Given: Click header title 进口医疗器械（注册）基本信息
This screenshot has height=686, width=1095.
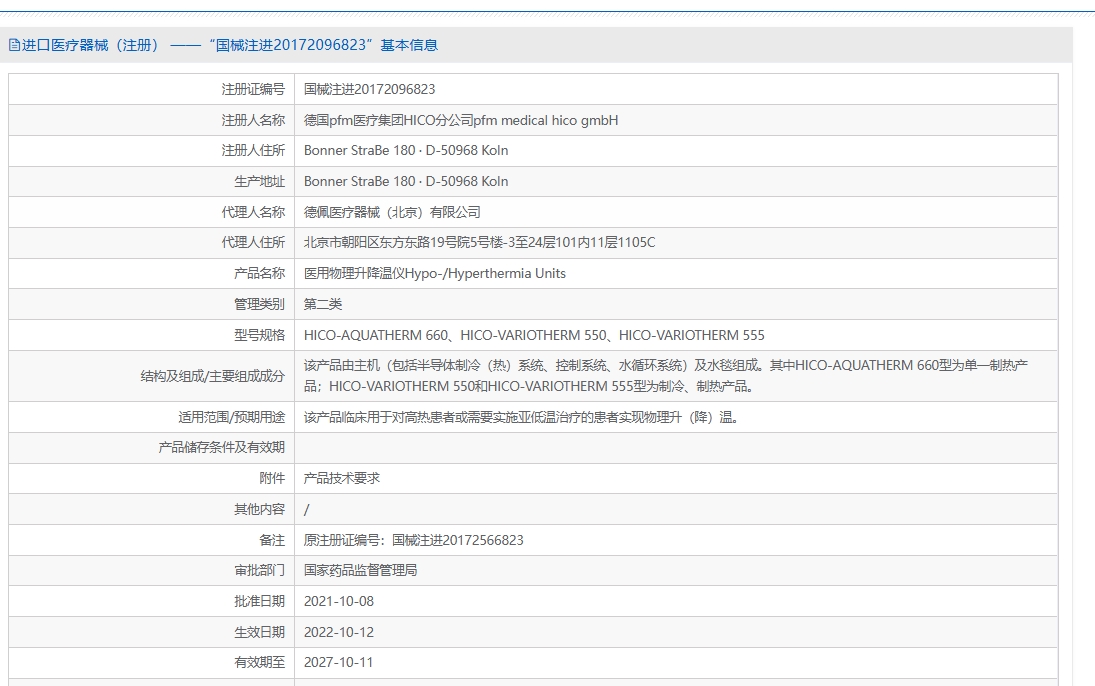Looking at the screenshot, I should (x=230, y=45).
